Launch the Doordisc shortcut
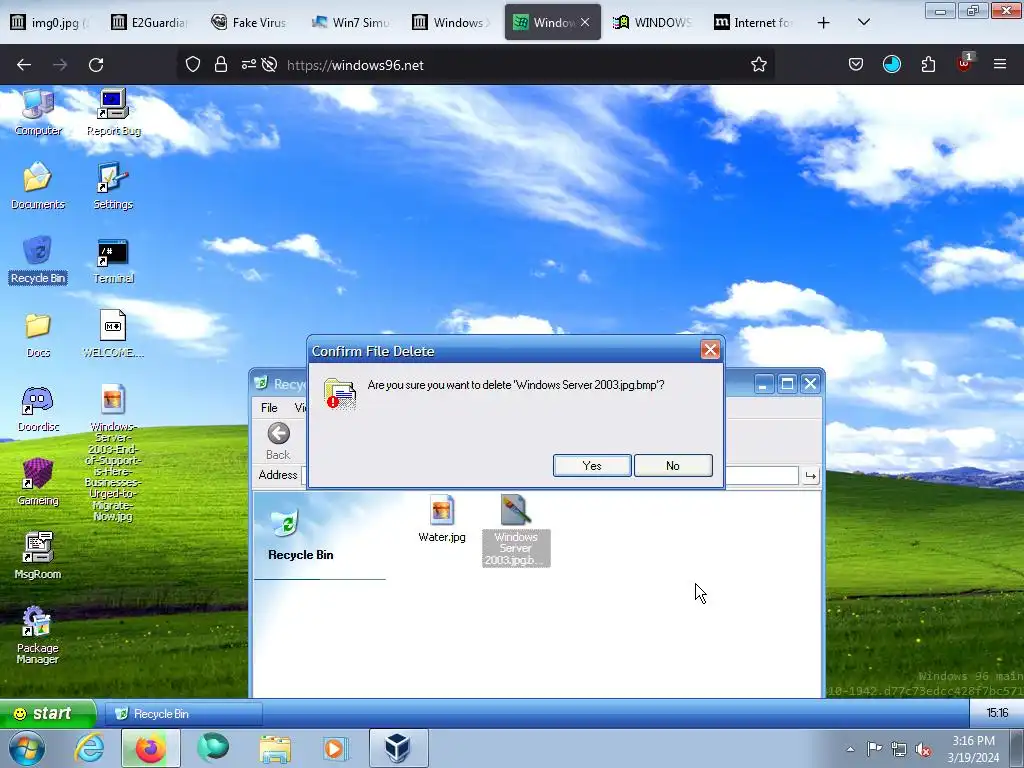This screenshot has width=1024, height=768. pos(38,409)
